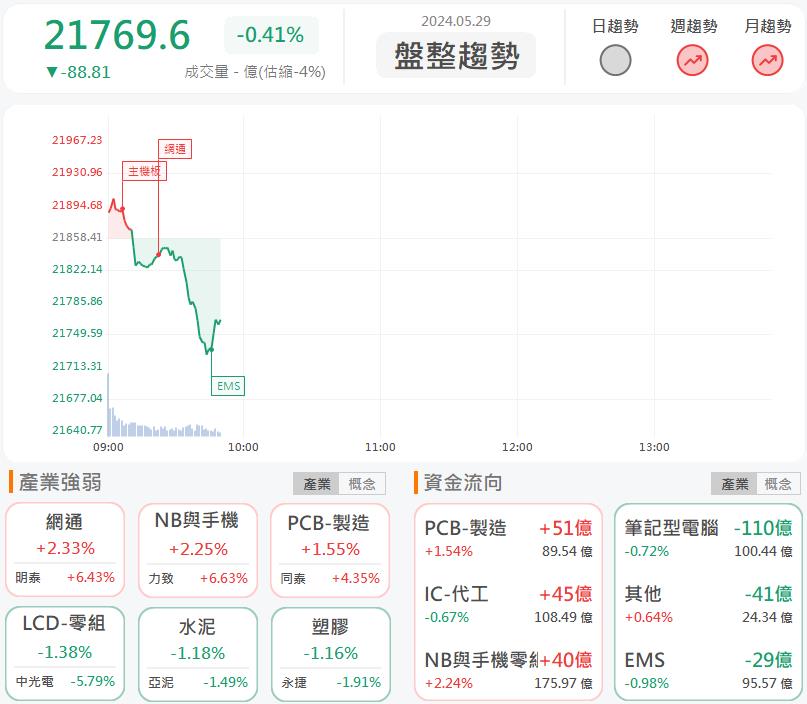Click NB與手機零組 +40億 fund inflow row
This screenshot has width=807, height=704.
tap(508, 670)
